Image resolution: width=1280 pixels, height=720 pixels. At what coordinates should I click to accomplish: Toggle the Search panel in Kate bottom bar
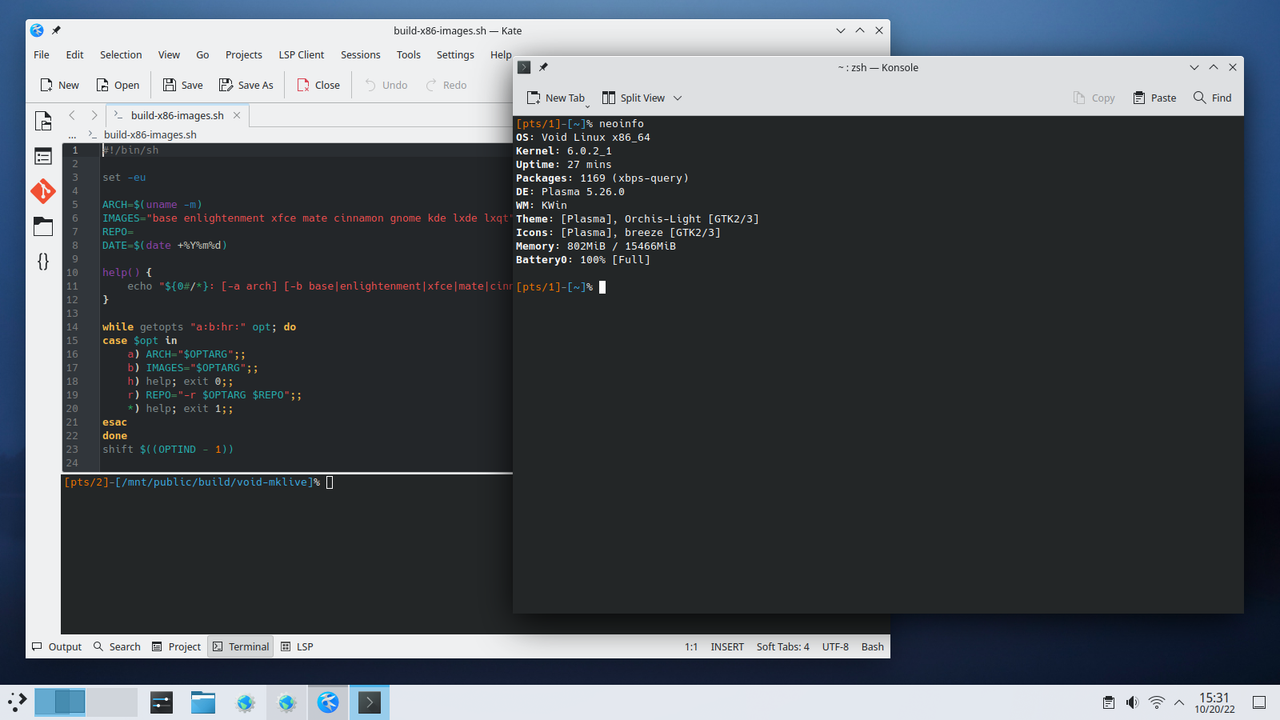click(x=116, y=647)
